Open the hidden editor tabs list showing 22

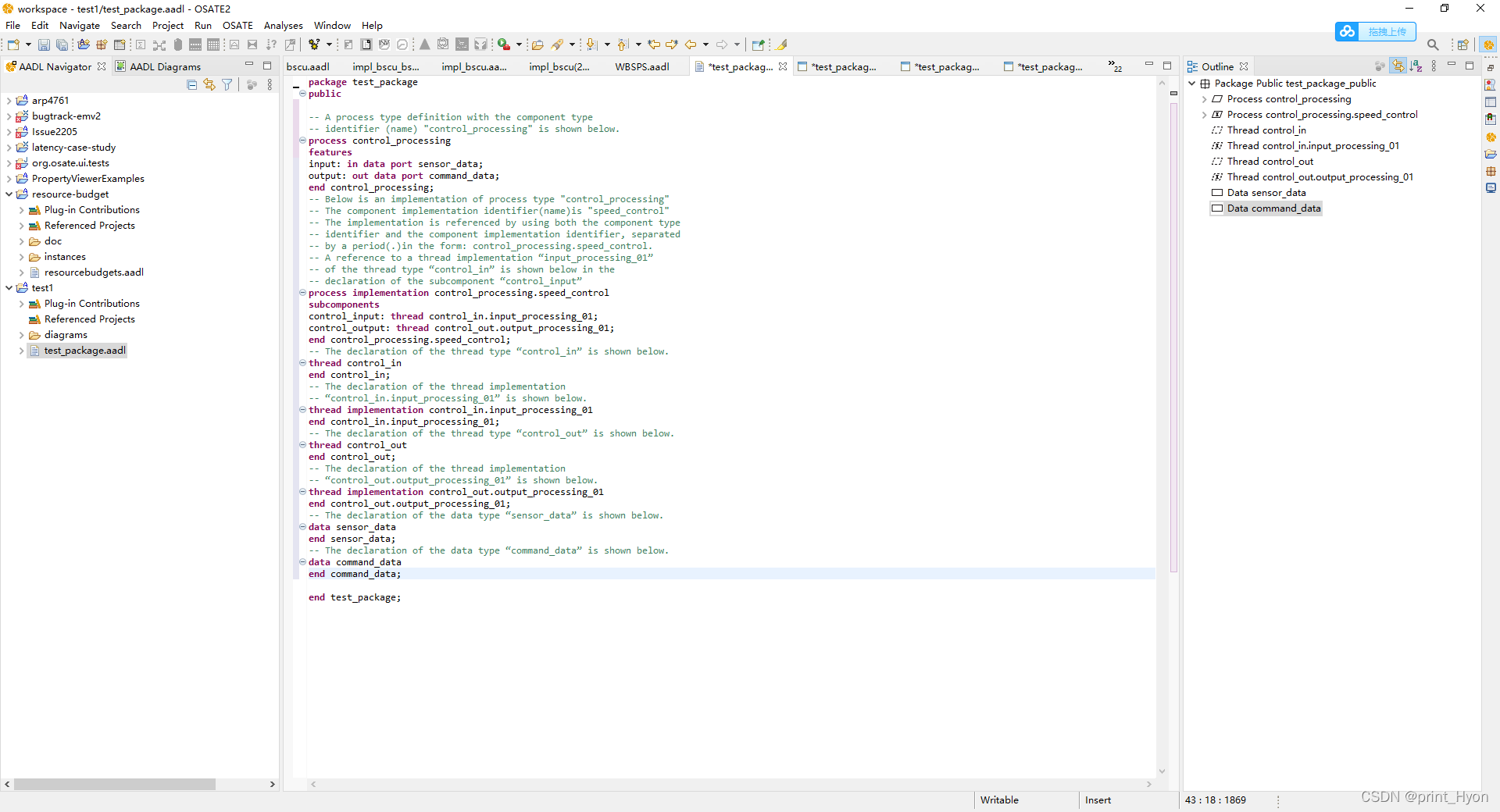click(x=1115, y=66)
